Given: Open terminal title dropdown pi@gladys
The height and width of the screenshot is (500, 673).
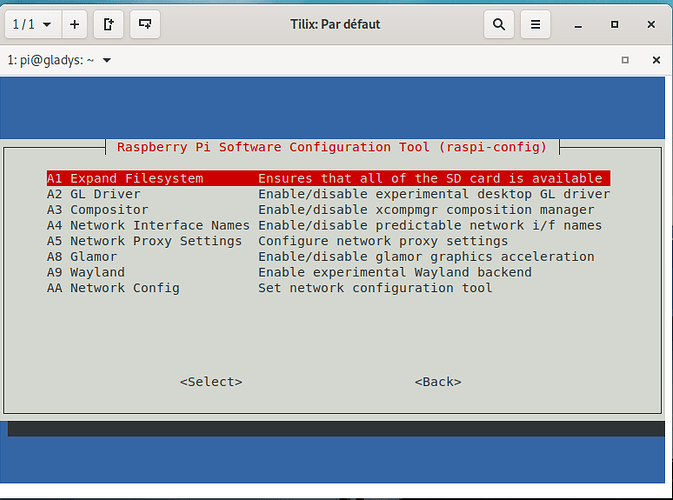Looking at the screenshot, I should [x=59, y=60].
